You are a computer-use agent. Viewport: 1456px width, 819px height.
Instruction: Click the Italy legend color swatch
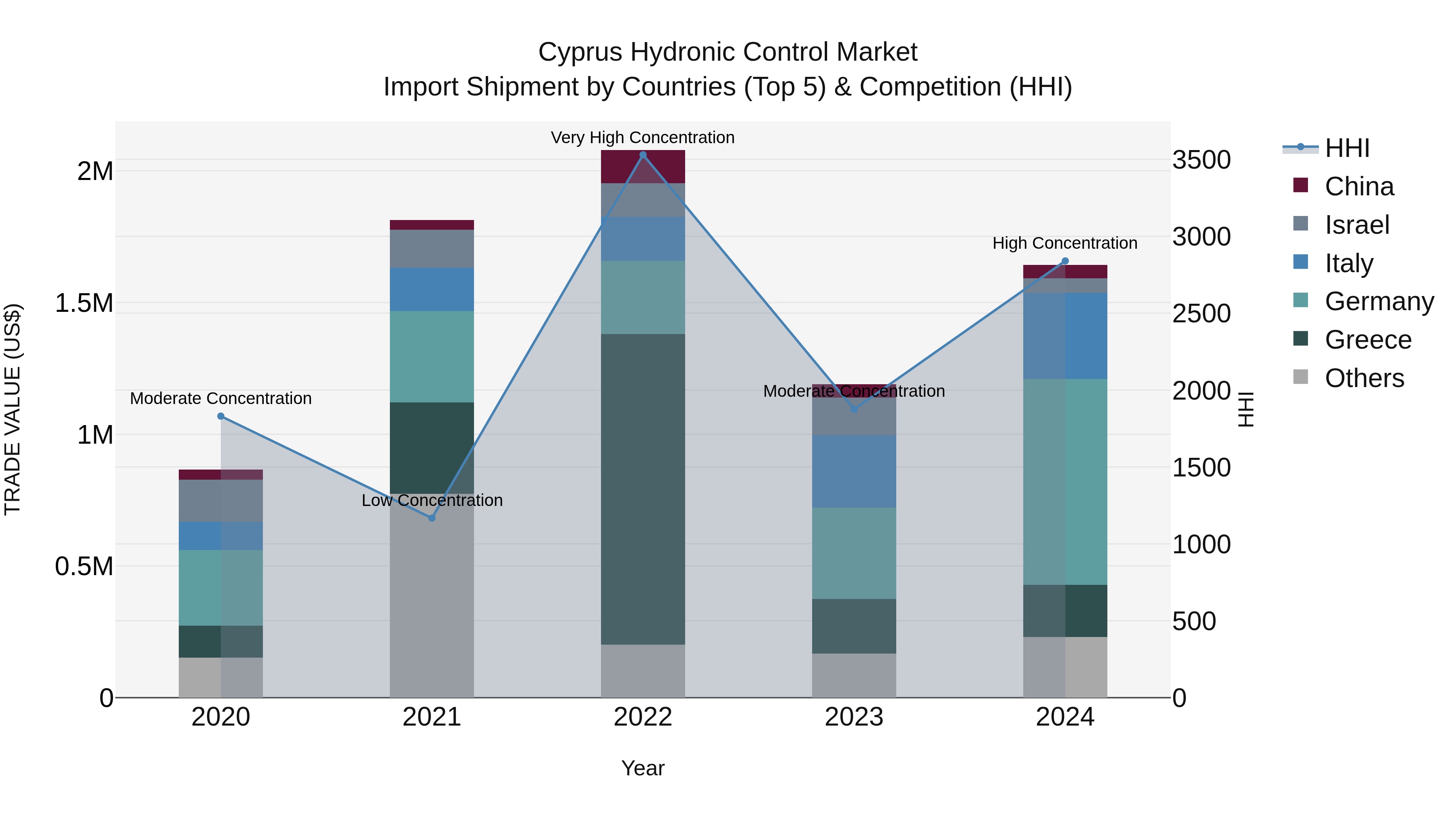coord(1301,262)
